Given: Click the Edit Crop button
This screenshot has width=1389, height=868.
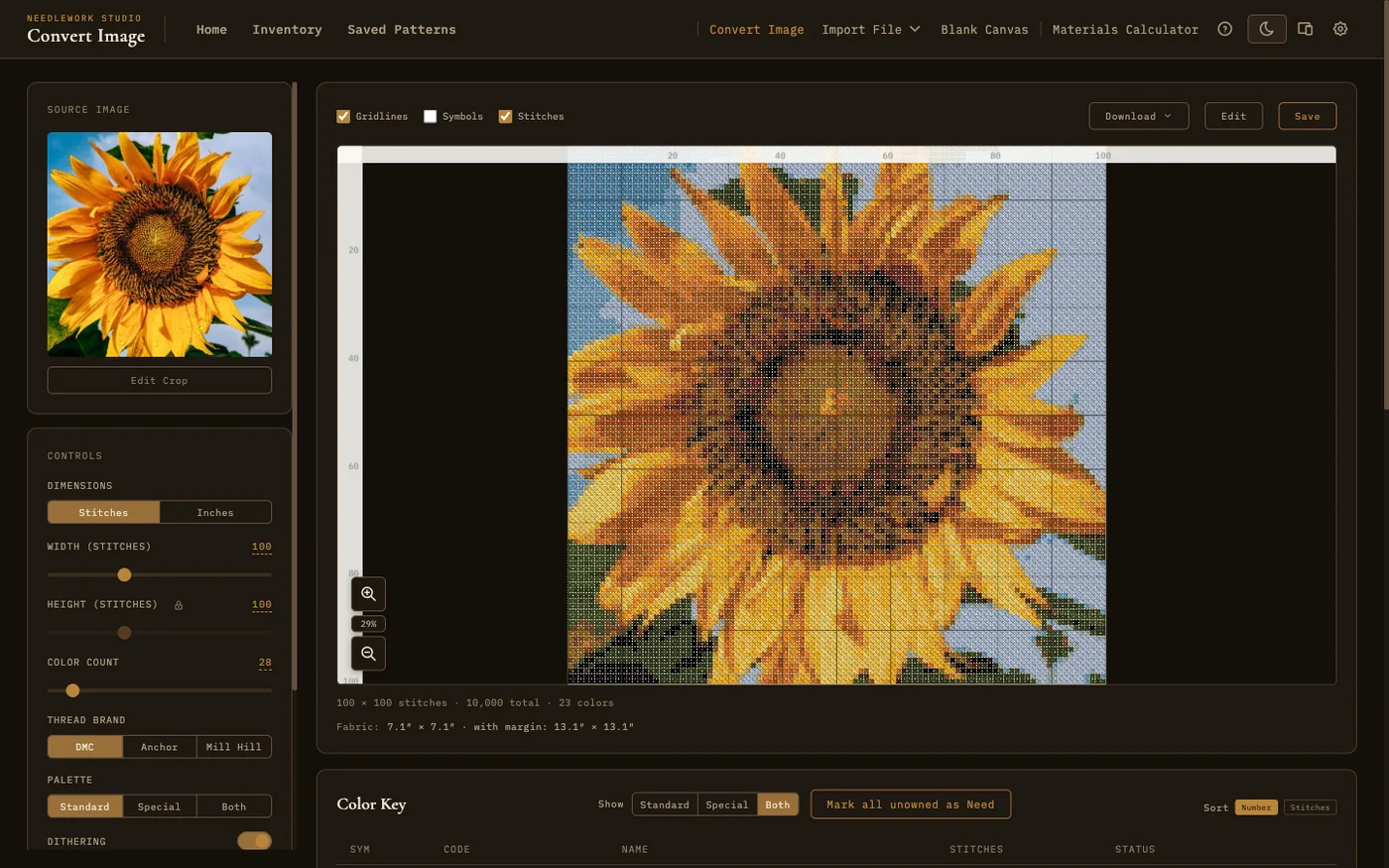Looking at the screenshot, I should (x=159, y=380).
